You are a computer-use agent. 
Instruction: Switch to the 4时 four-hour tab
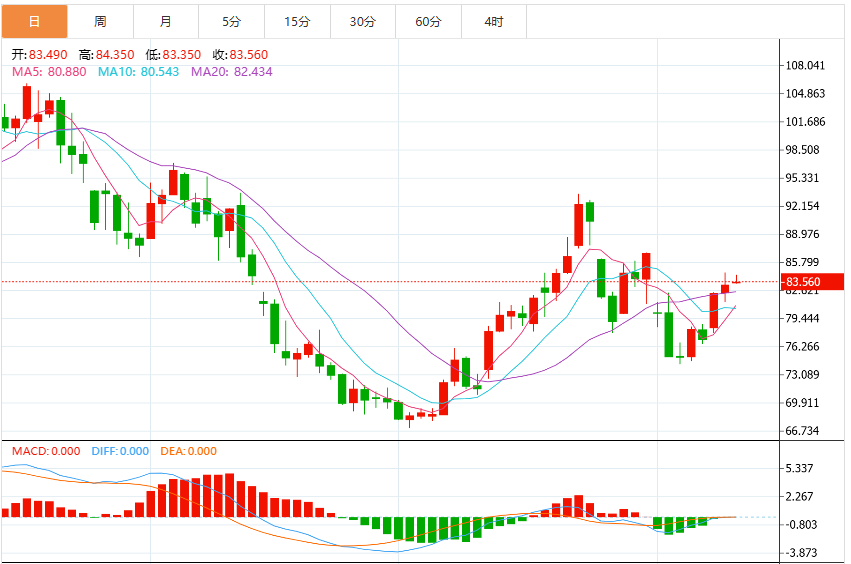[494, 22]
